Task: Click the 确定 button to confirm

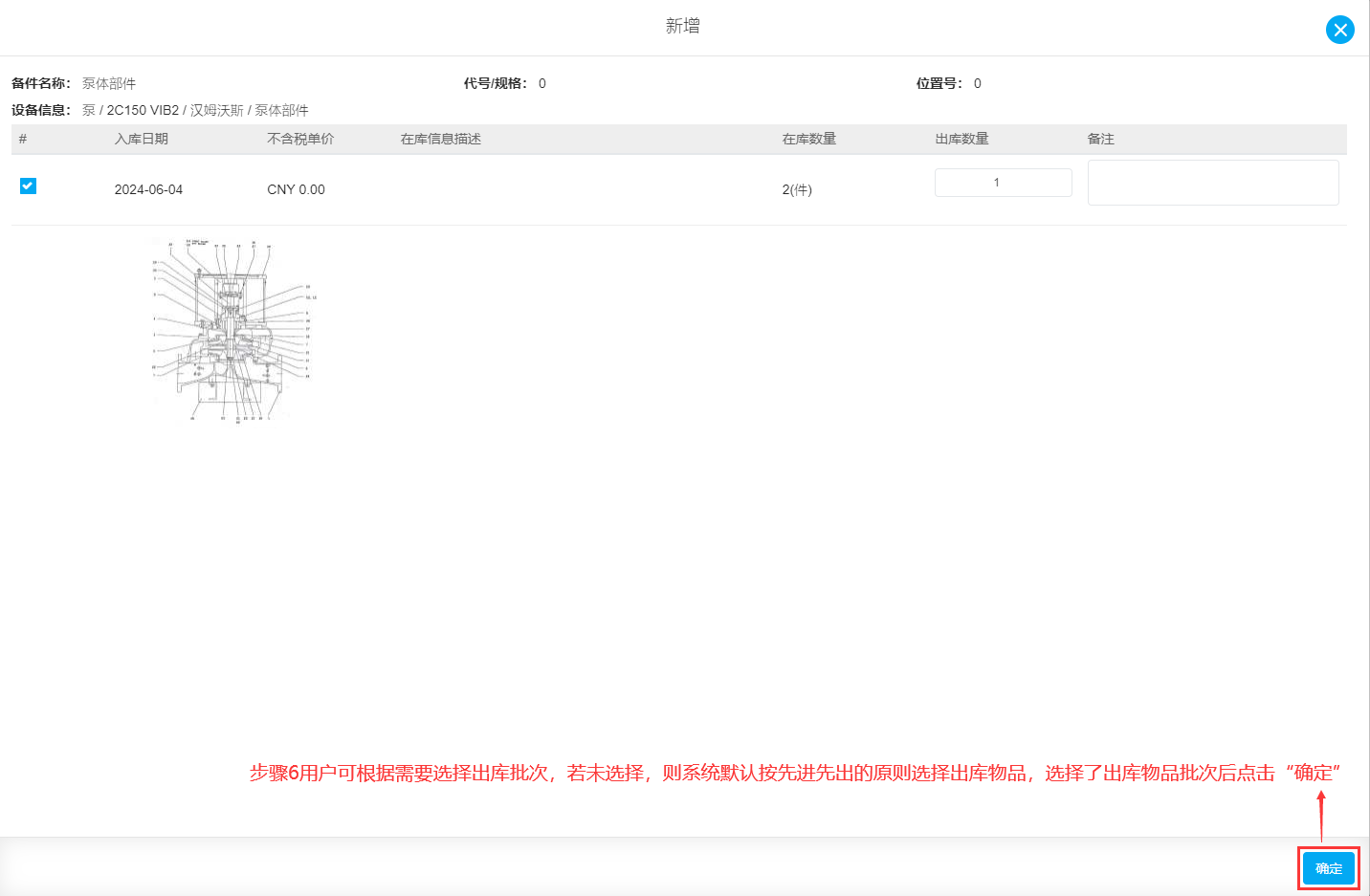Action: tap(1328, 868)
